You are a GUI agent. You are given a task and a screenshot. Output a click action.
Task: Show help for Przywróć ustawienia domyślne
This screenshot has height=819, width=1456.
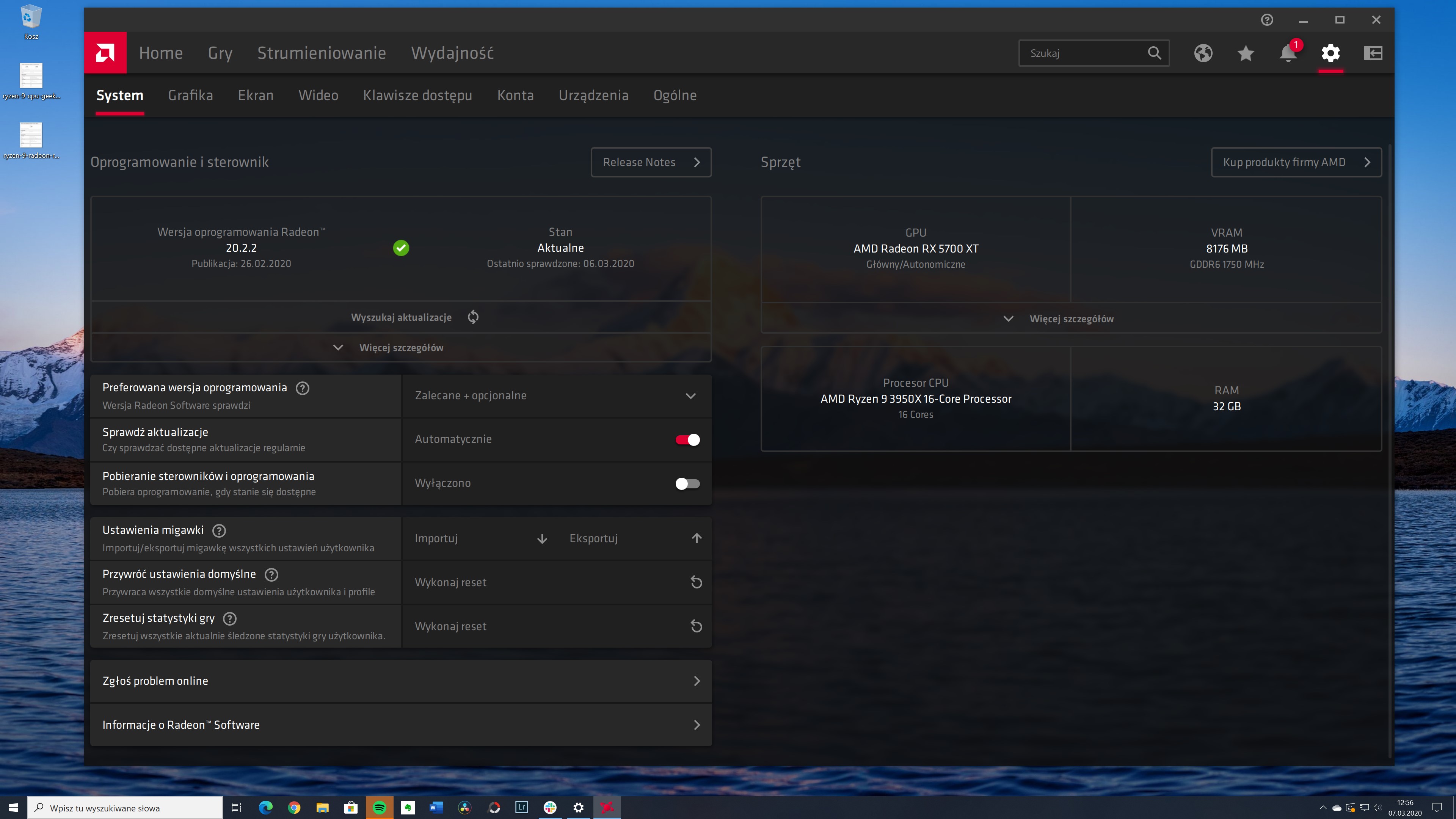point(271,575)
